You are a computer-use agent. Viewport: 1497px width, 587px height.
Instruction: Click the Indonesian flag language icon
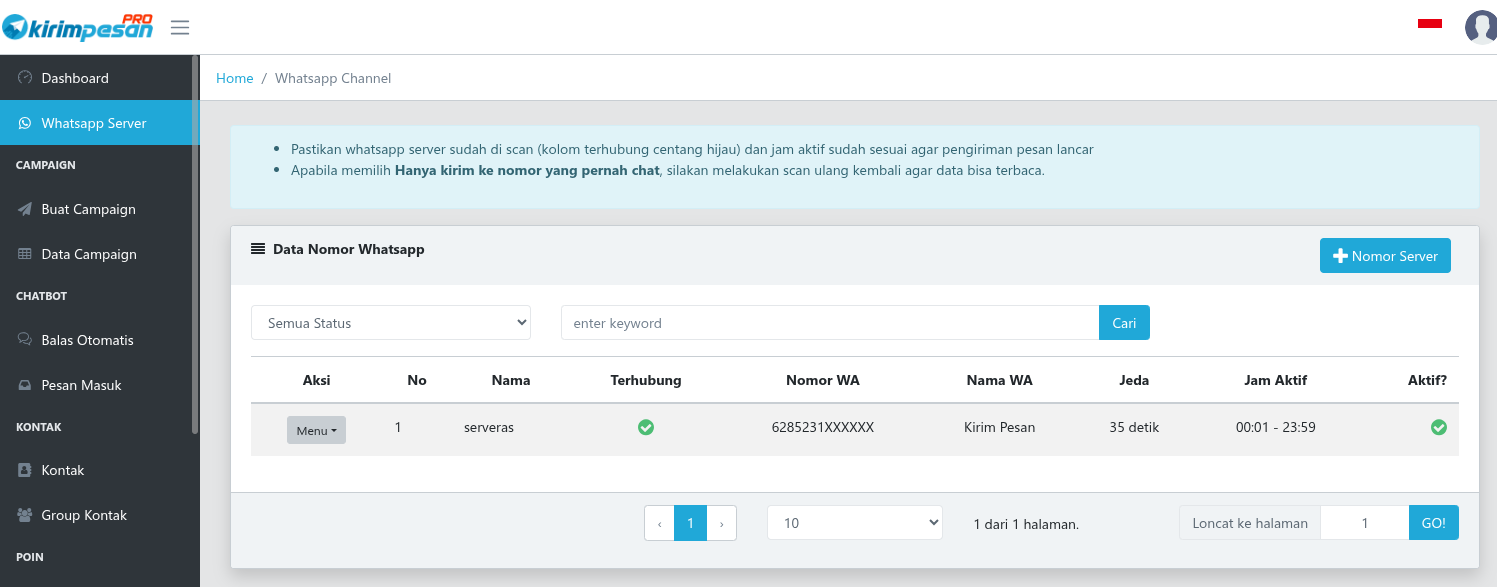(x=1429, y=23)
